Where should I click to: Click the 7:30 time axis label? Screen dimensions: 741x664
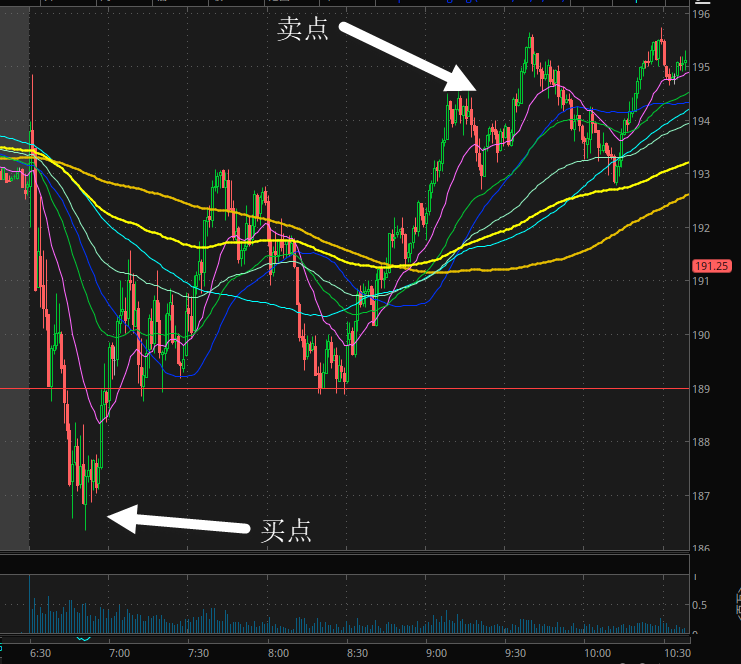(x=198, y=653)
